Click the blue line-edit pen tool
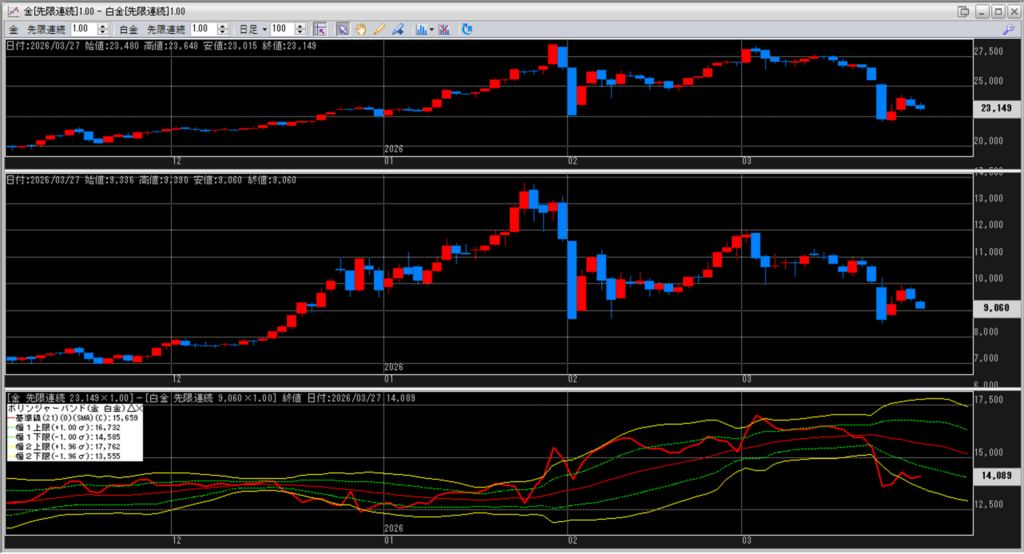Screen dimensions: 1024x554 tap(398, 29)
